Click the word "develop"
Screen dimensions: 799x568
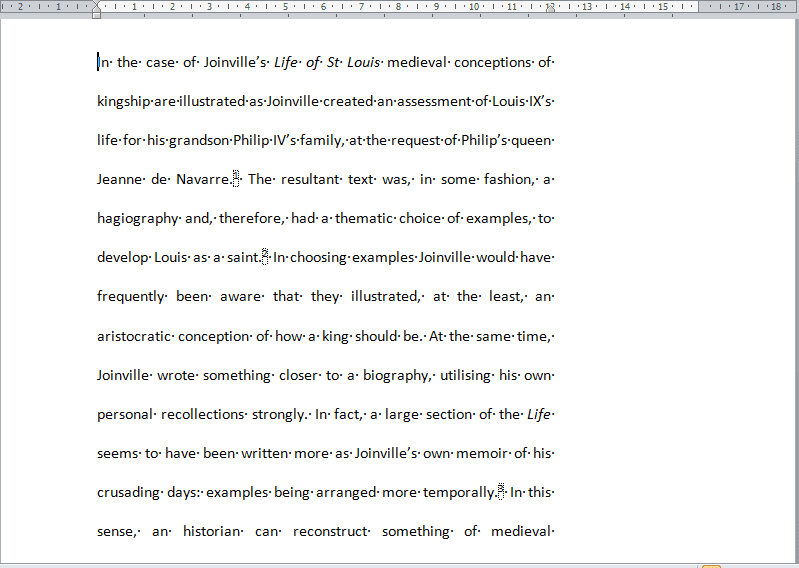[123, 258]
